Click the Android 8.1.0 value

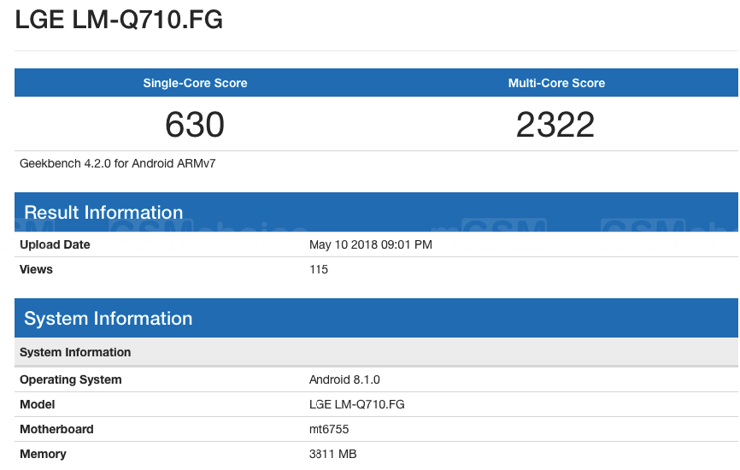coord(345,379)
